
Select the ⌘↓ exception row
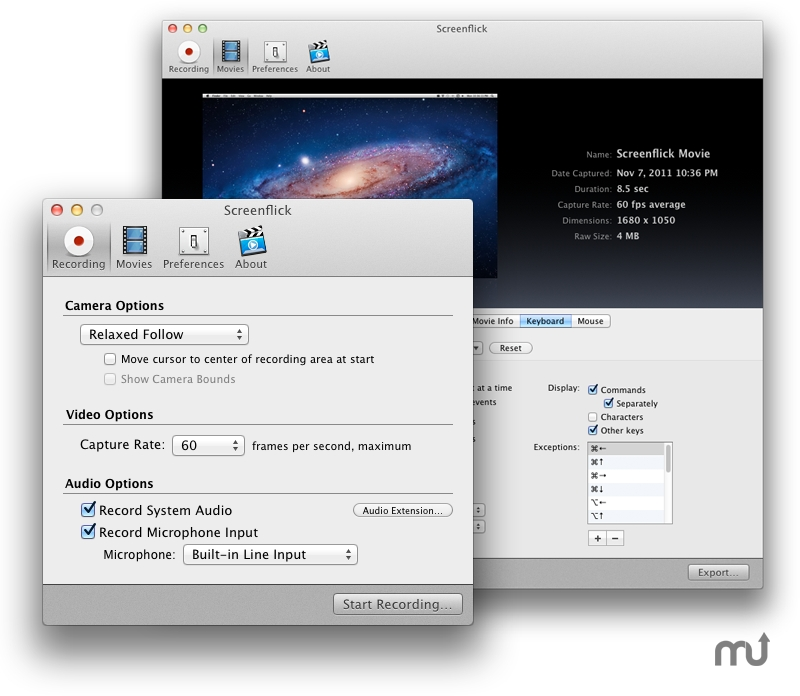(626, 489)
